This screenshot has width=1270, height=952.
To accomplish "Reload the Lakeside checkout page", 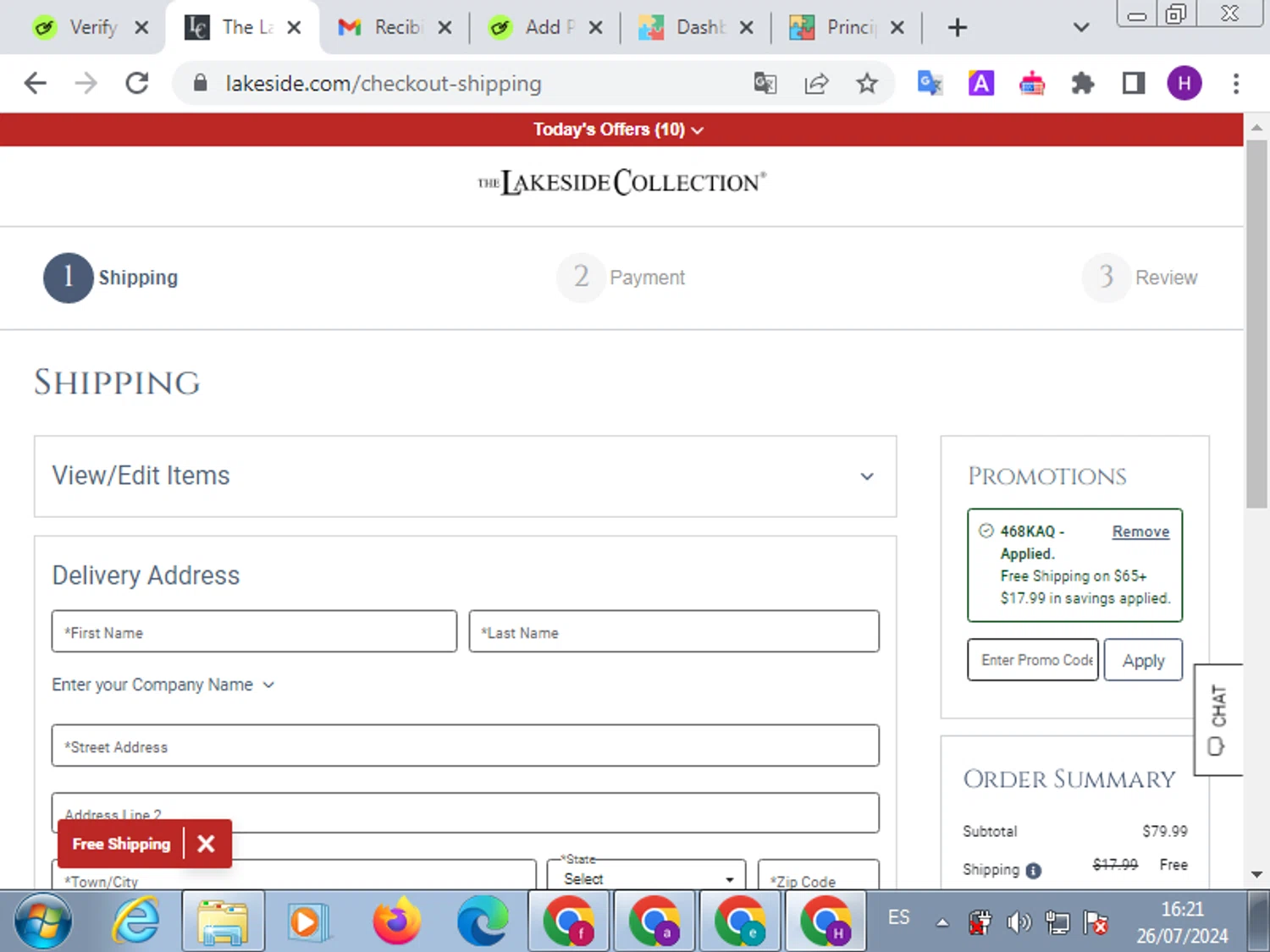I will point(137,83).
